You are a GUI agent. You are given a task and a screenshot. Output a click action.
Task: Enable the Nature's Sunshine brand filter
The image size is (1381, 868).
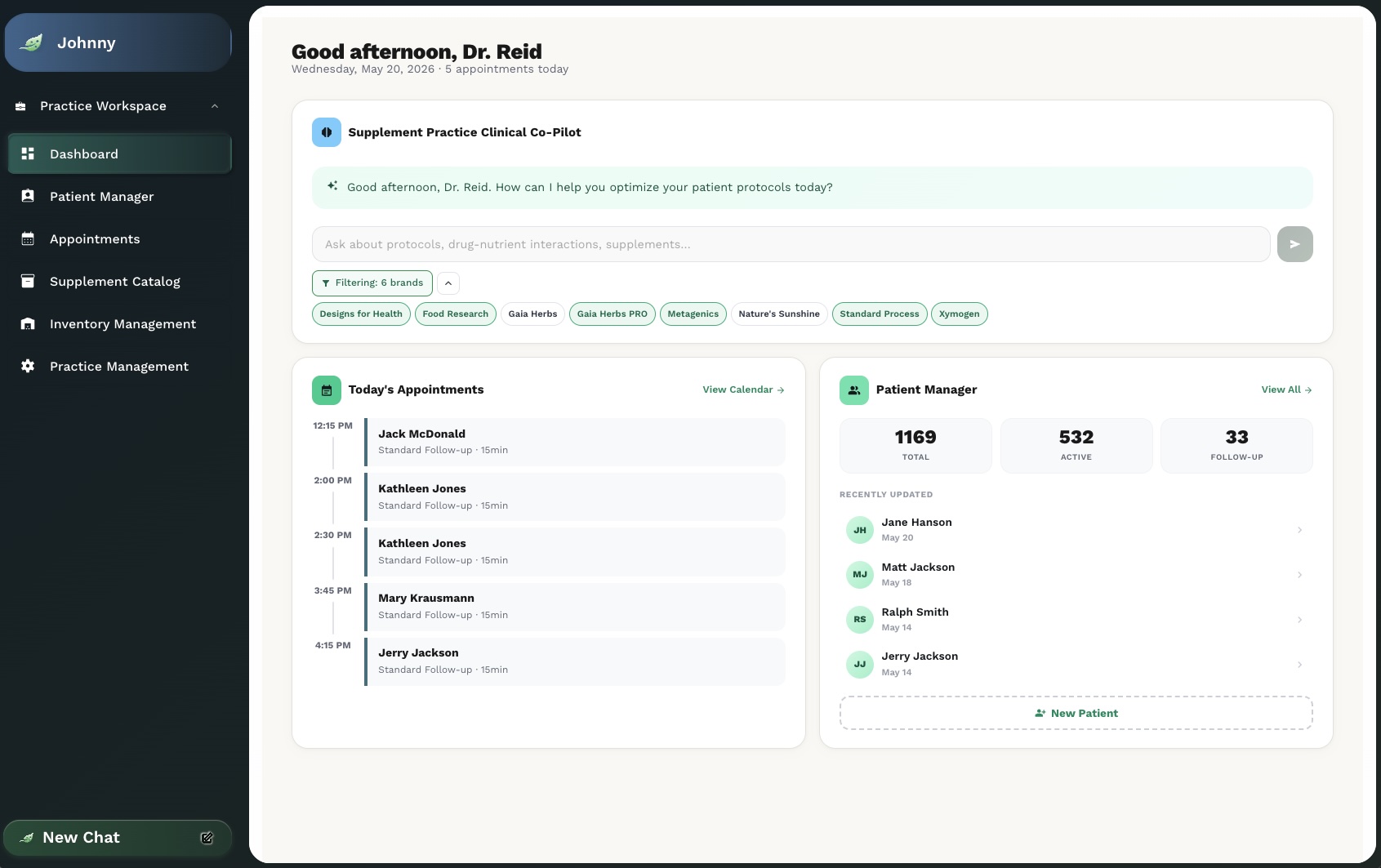pyautogui.click(x=779, y=314)
